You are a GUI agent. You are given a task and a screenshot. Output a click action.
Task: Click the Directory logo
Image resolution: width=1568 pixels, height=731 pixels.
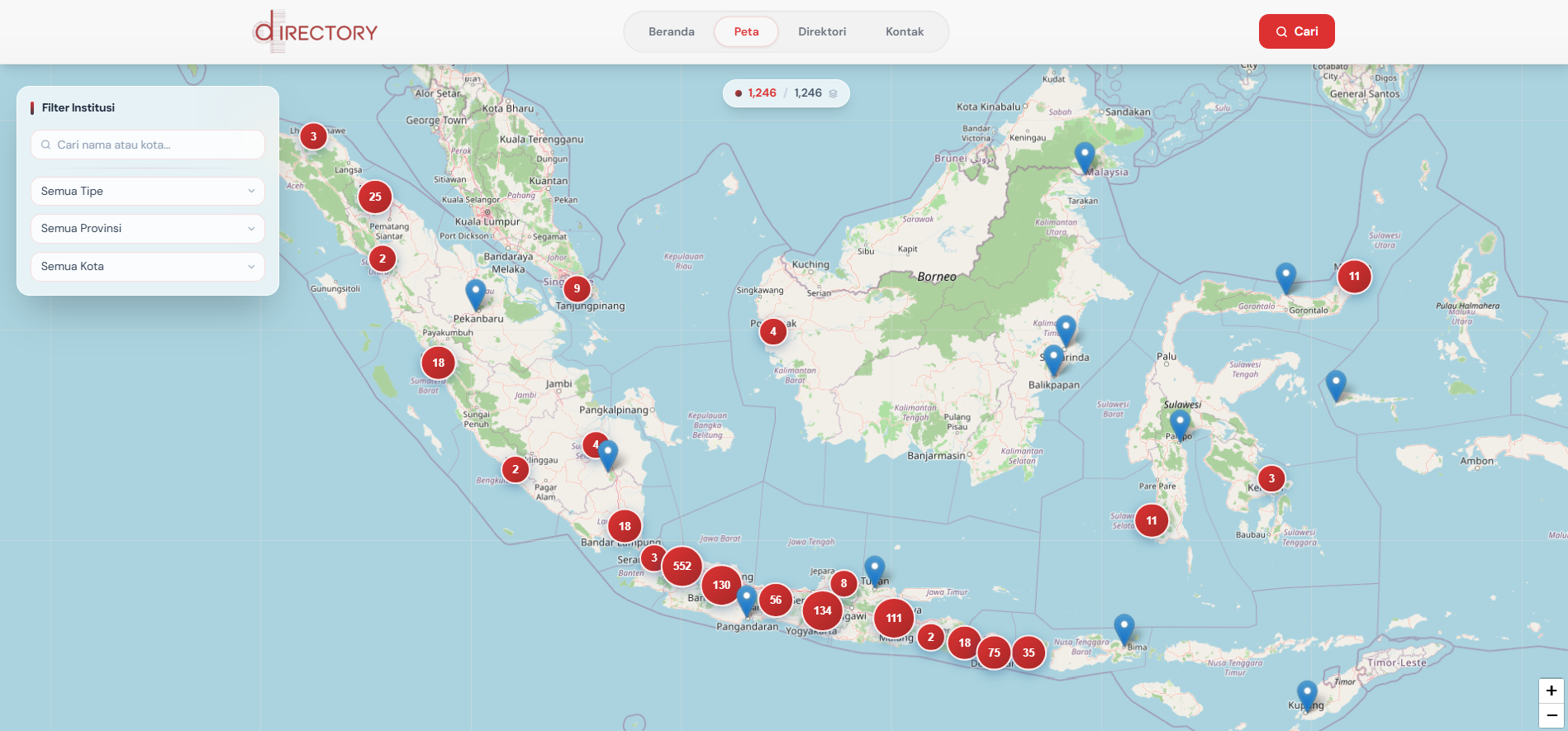pyautogui.click(x=315, y=31)
